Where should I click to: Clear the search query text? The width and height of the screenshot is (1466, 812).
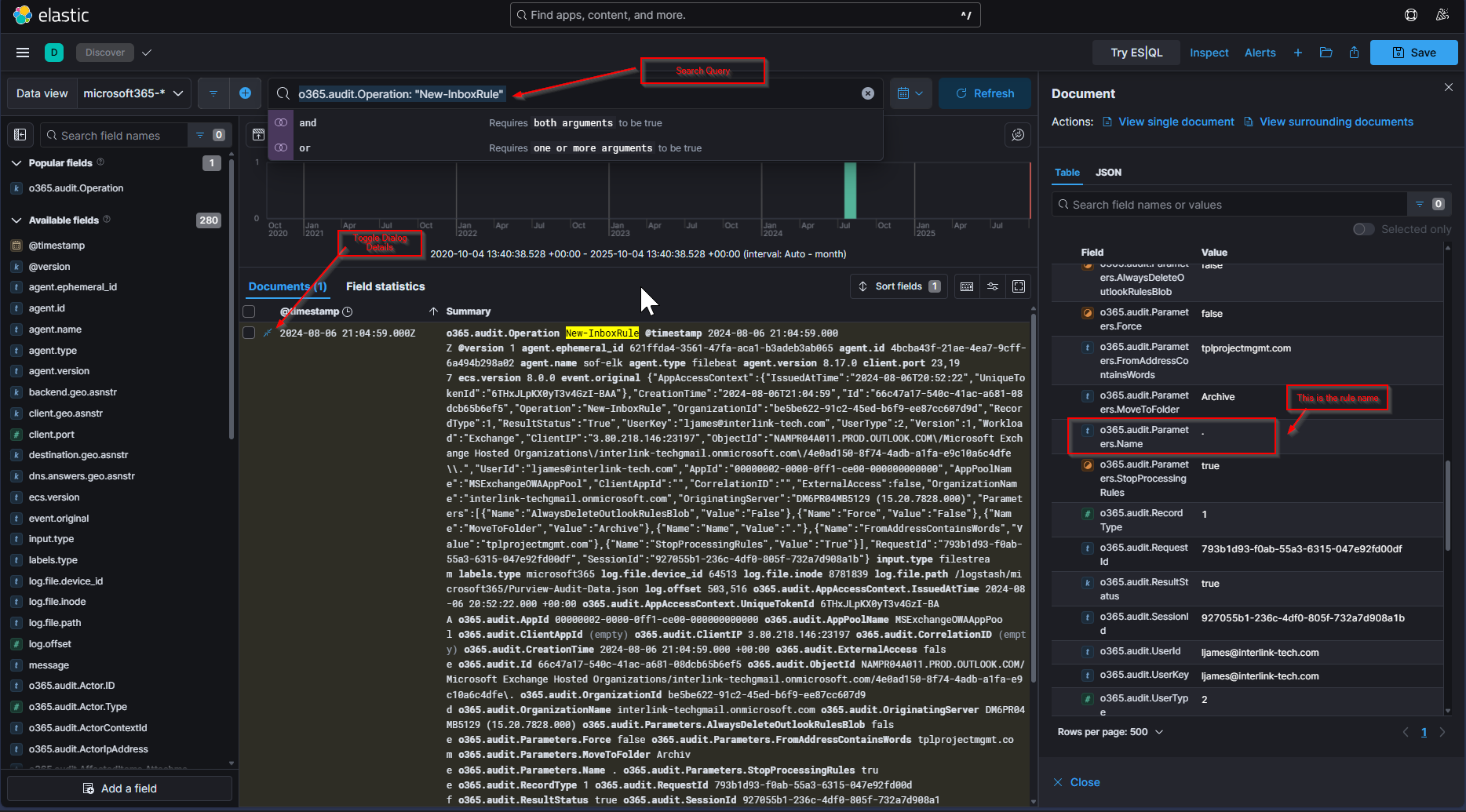867,93
